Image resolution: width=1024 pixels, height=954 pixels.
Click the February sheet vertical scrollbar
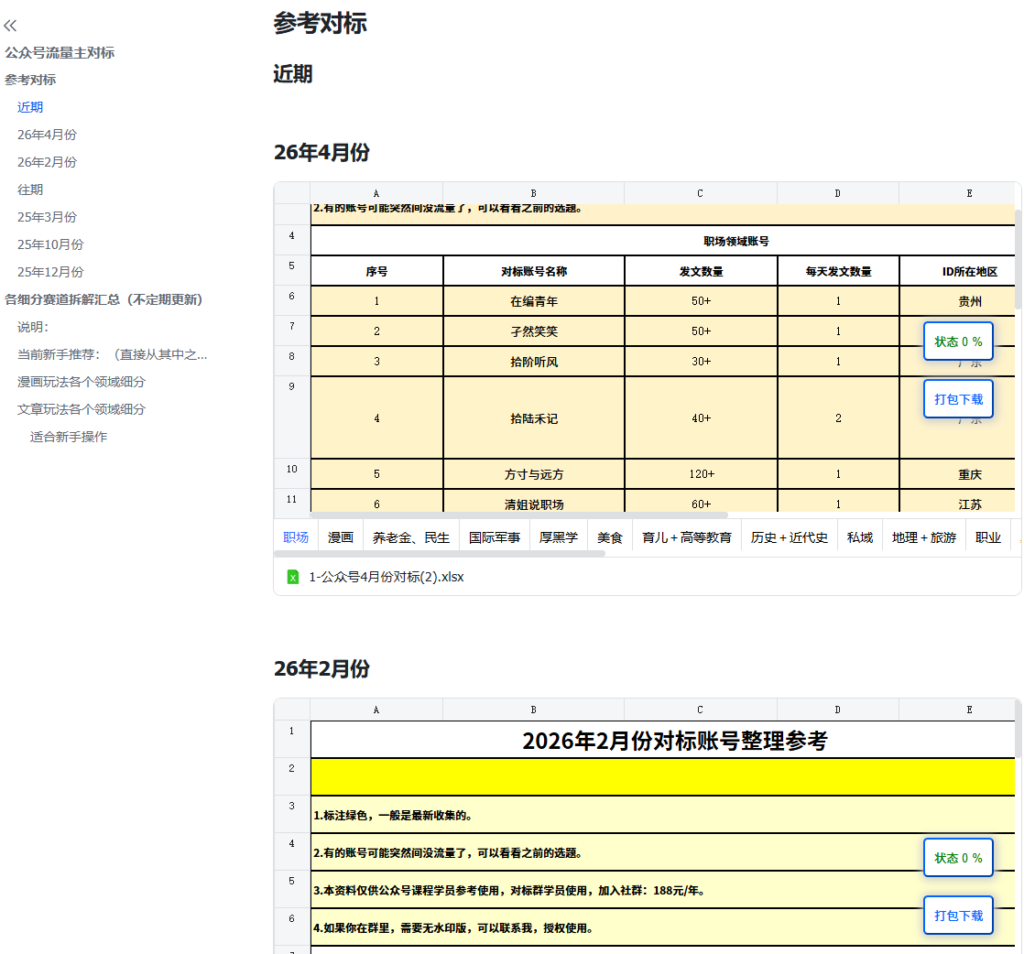(1018, 728)
